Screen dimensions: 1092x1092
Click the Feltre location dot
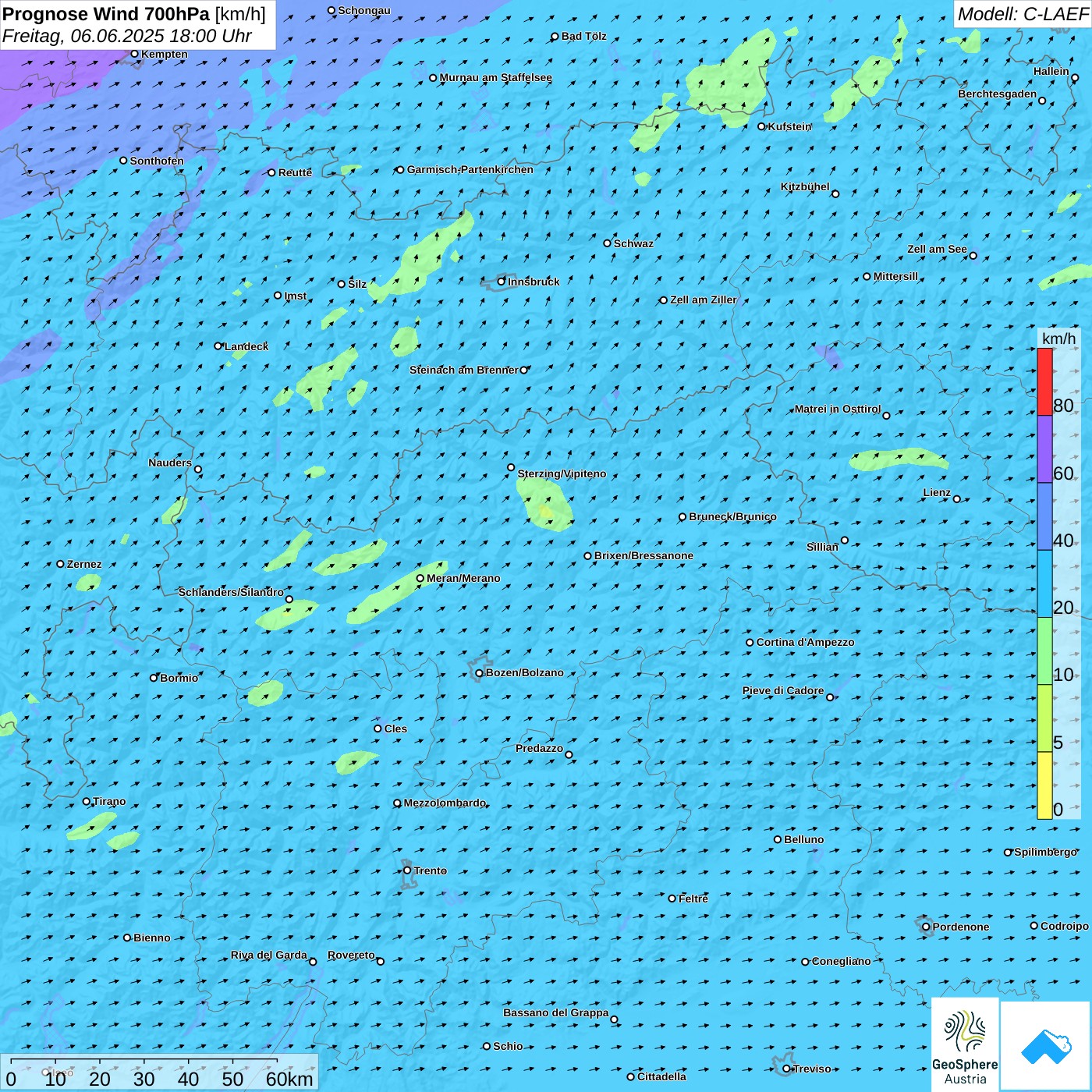(x=672, y=899)
